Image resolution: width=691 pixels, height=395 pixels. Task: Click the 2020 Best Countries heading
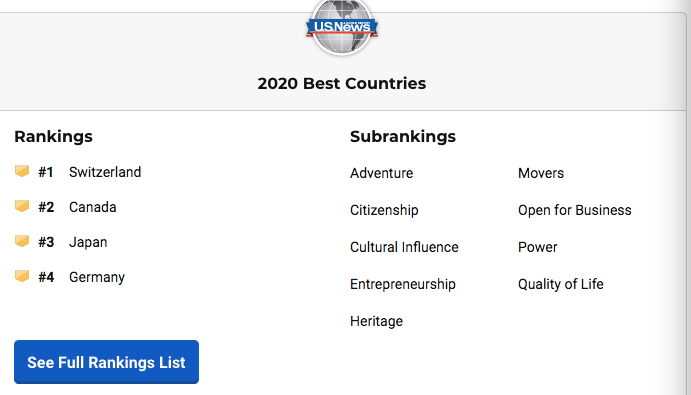pos(342,83)
